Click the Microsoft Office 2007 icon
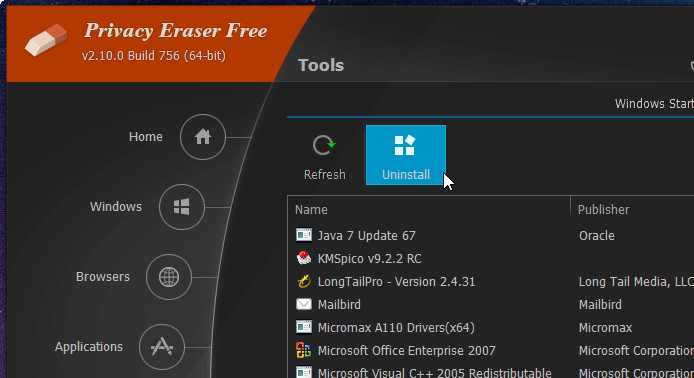The height and width of the screenshot is (378, 694). tap(304, 350)
